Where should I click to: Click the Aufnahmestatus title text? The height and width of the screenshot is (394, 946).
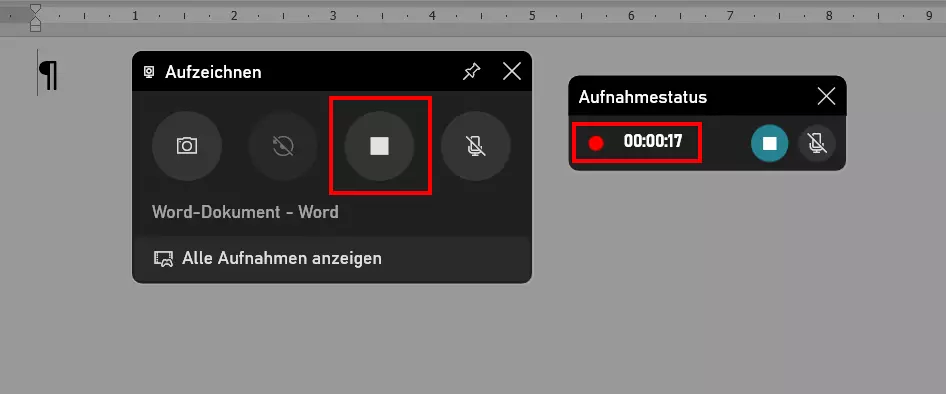tap(643, 97)
